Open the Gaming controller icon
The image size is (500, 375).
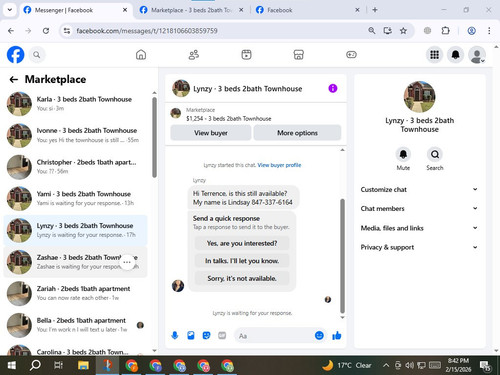coord(351,55)
